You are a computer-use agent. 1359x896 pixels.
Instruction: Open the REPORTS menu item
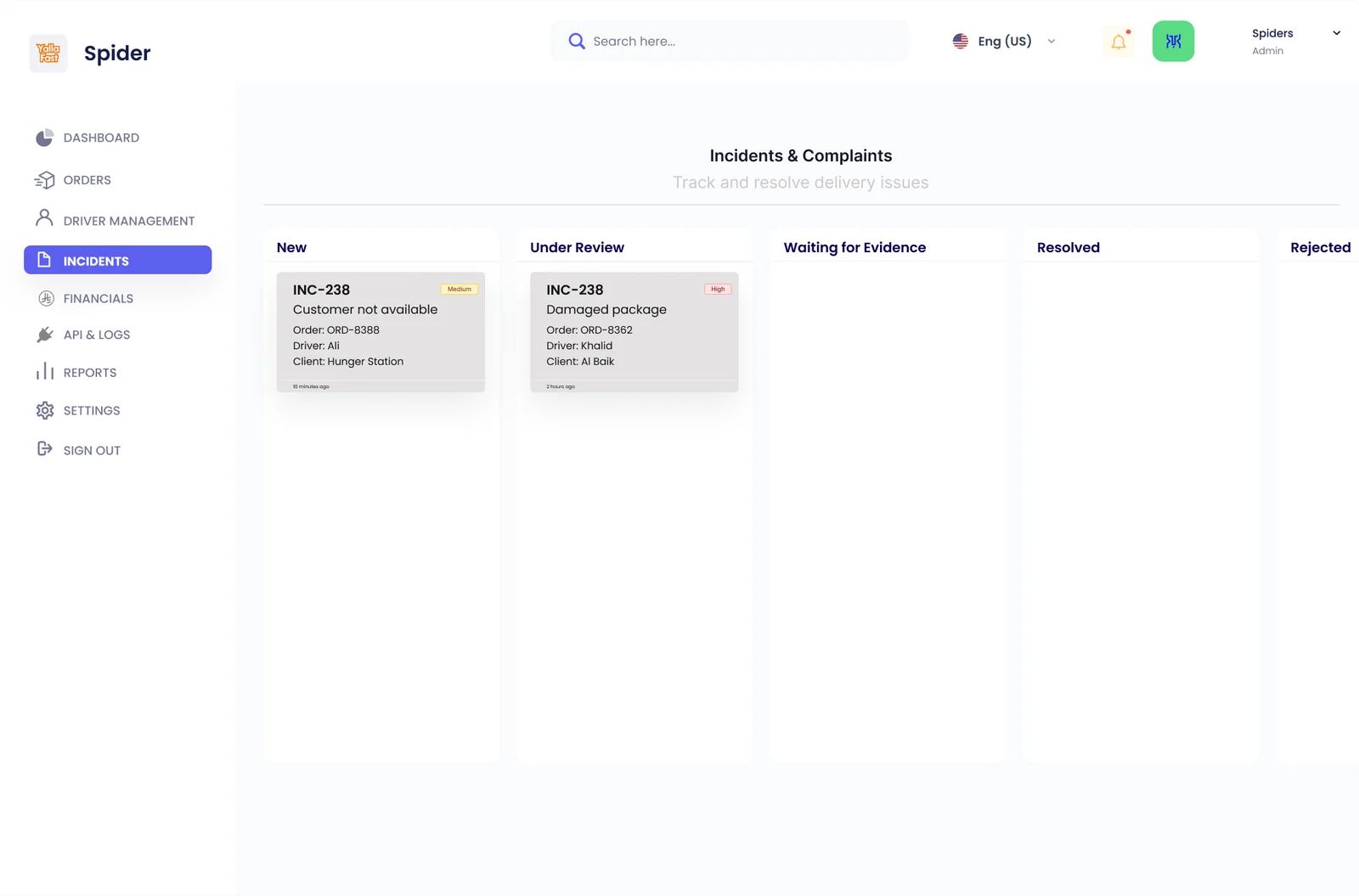tap(90, 372)
